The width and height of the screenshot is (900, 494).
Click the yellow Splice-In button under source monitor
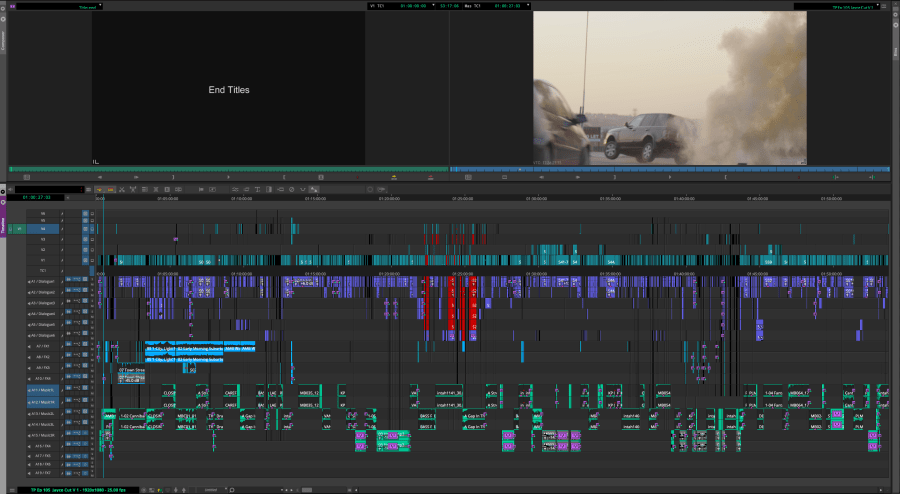[395, 177]
